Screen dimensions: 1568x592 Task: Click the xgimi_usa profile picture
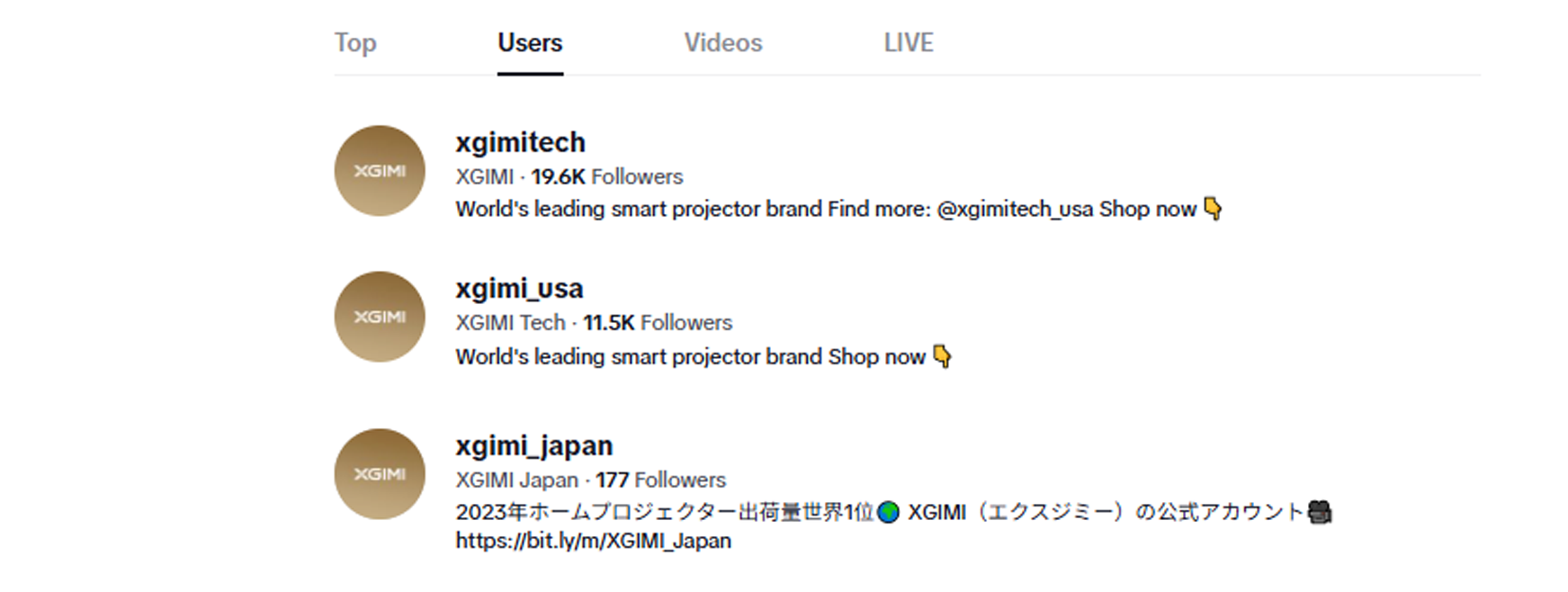[379, 317]
